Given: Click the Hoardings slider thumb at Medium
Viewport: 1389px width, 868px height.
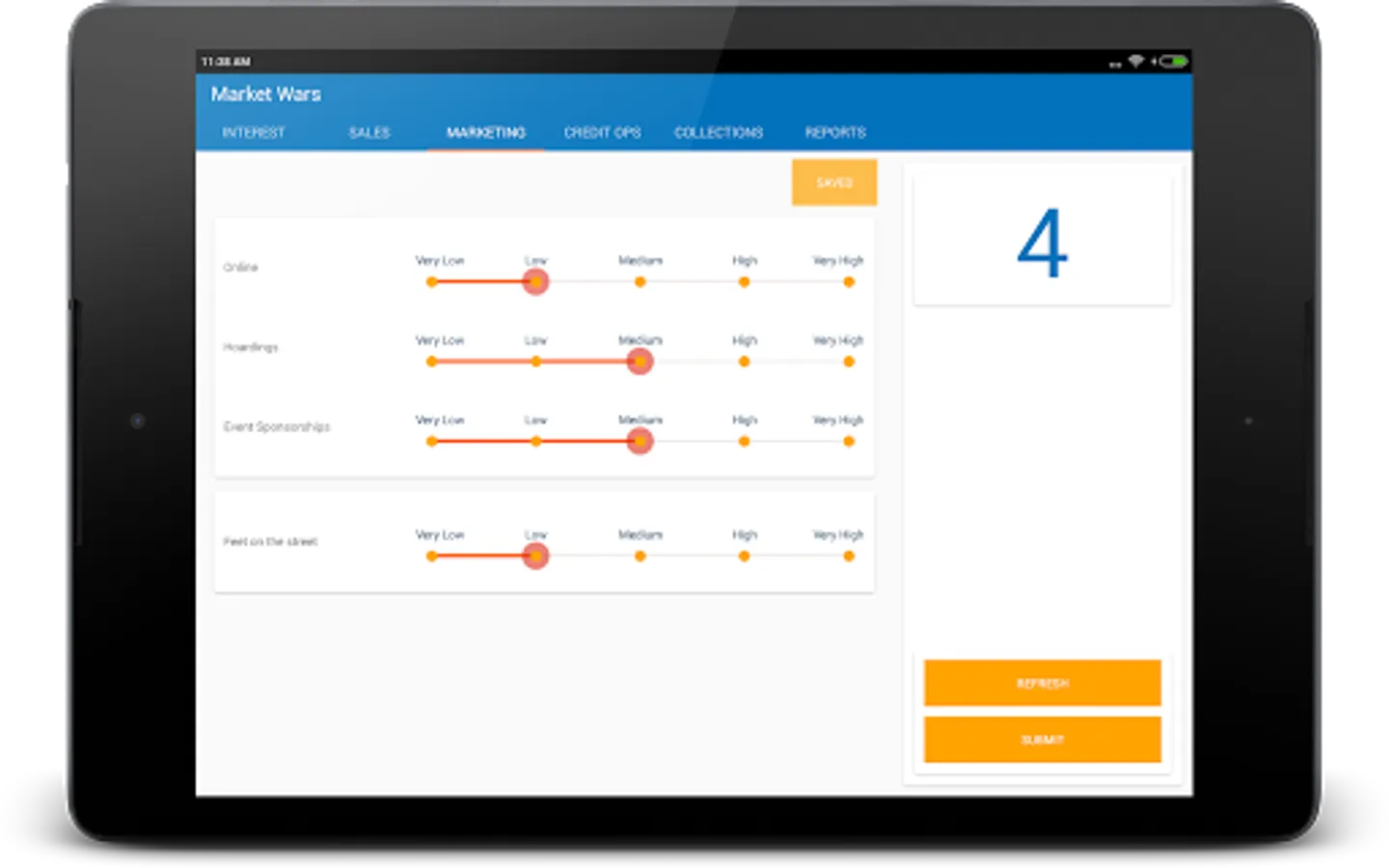Looking at the screenshot, I should click(640, 362).
